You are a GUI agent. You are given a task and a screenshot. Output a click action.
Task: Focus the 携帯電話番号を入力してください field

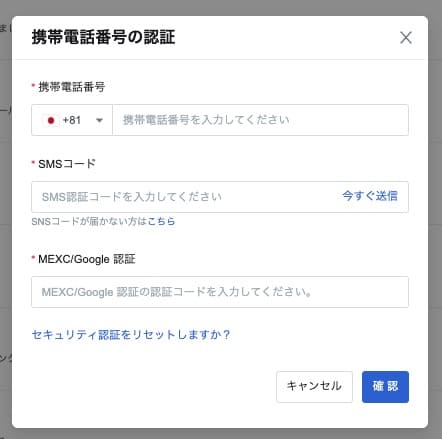[260, 120]
